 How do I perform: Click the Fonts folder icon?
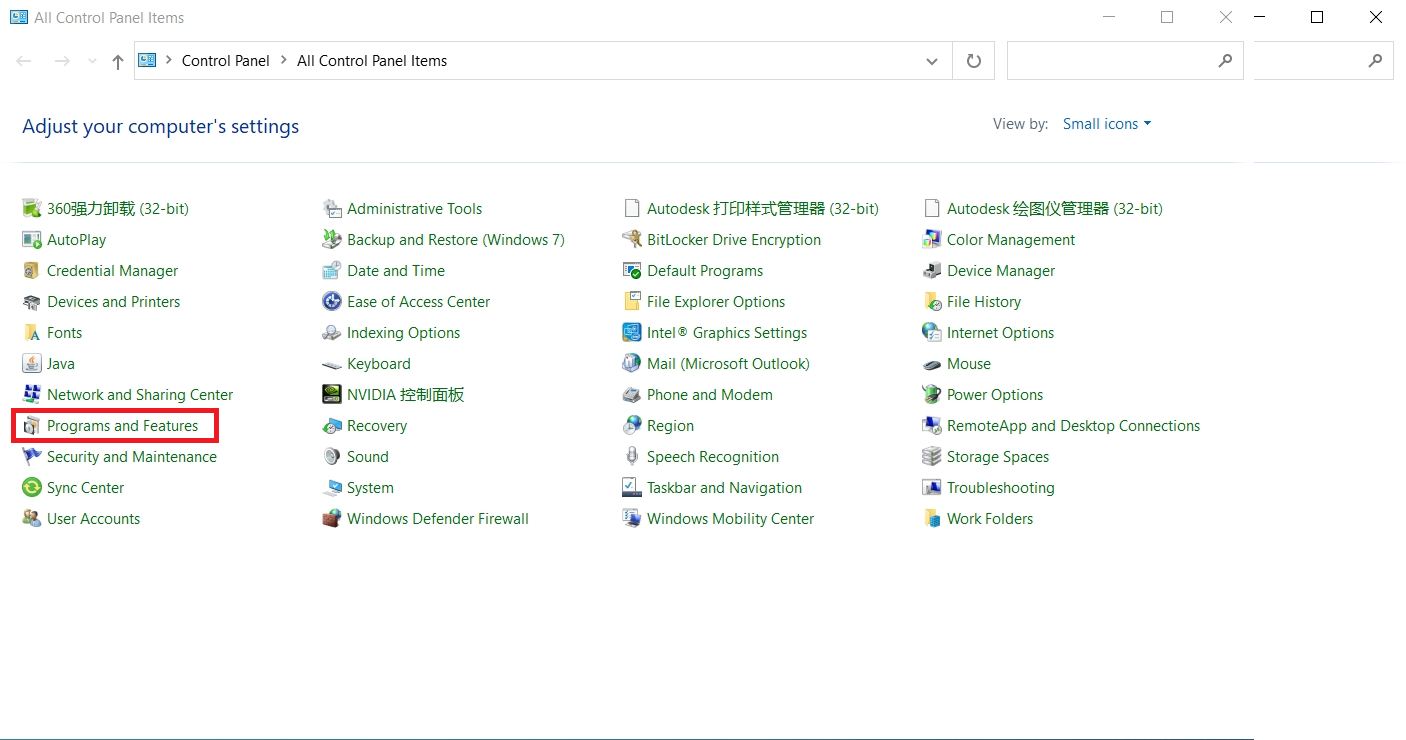click(31, 332)
